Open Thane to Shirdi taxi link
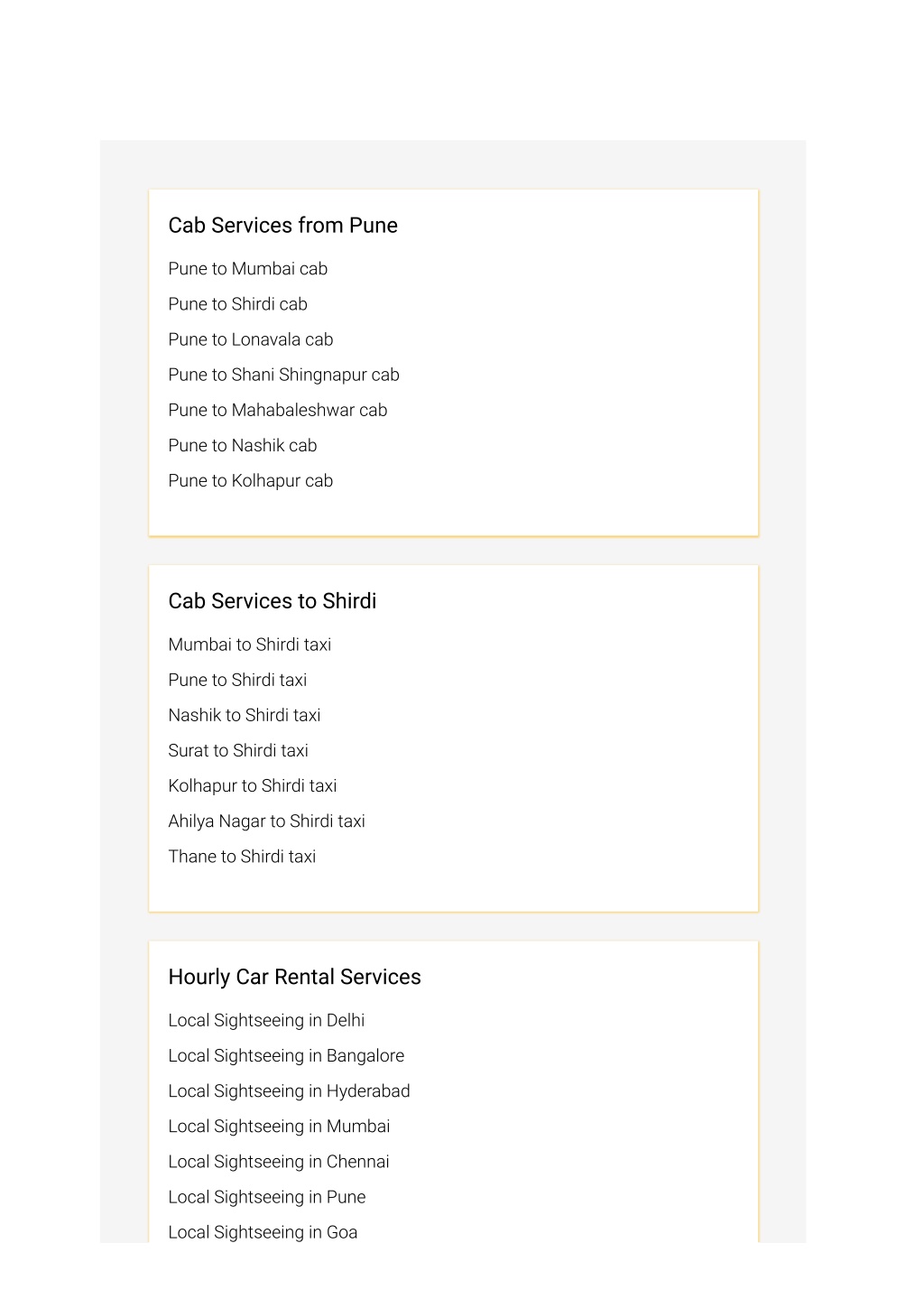The image size is (924, 1308). pos(242,856)
